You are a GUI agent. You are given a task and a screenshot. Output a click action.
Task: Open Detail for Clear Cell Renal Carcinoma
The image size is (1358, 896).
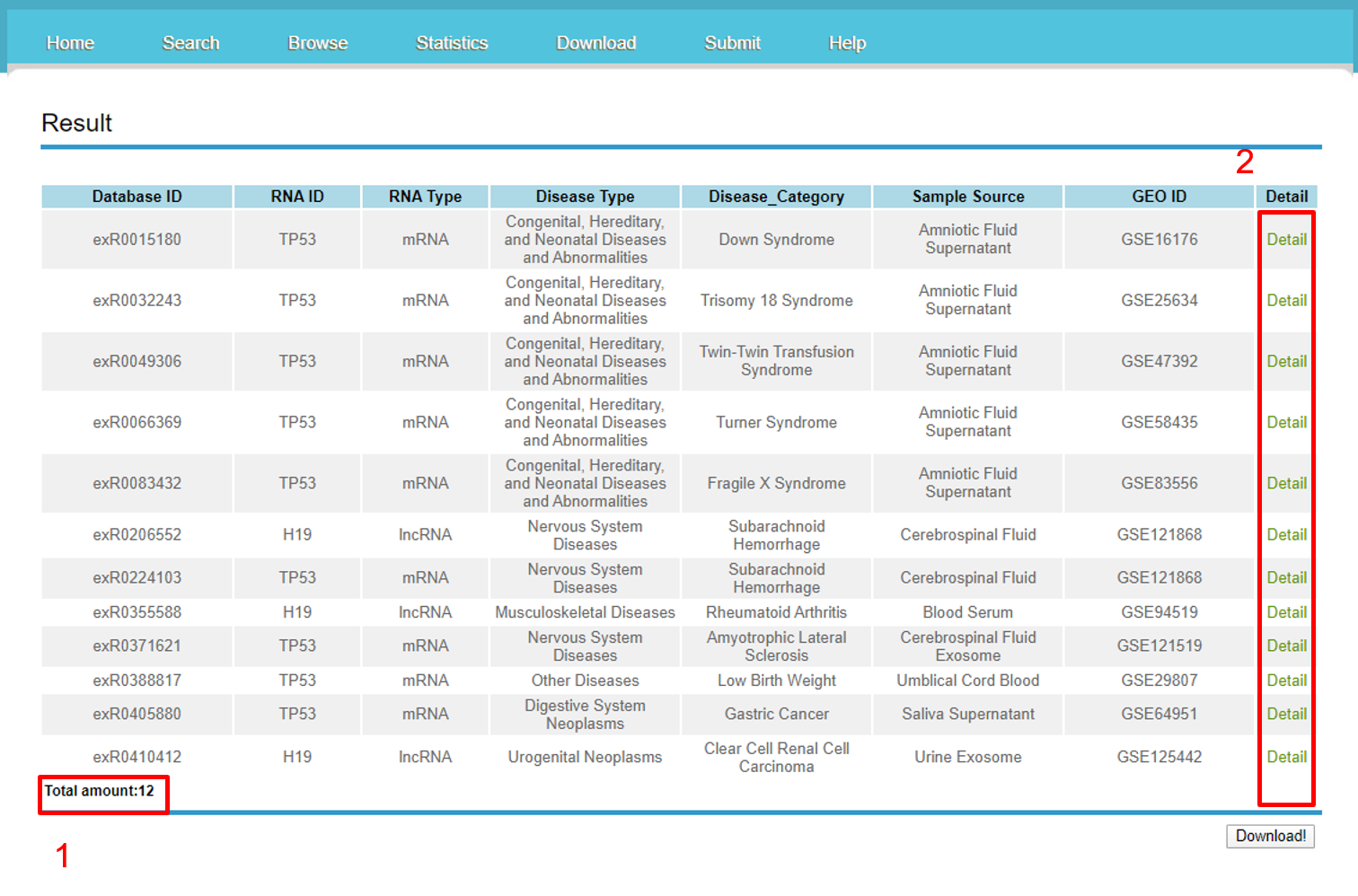click(1286, 758)
